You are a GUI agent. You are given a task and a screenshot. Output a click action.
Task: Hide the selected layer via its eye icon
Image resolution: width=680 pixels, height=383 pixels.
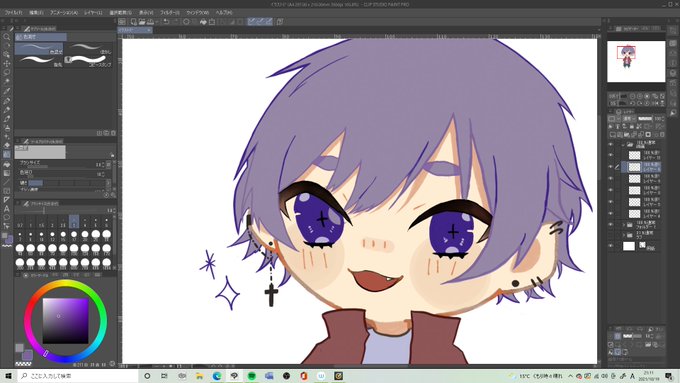point(611,167)
